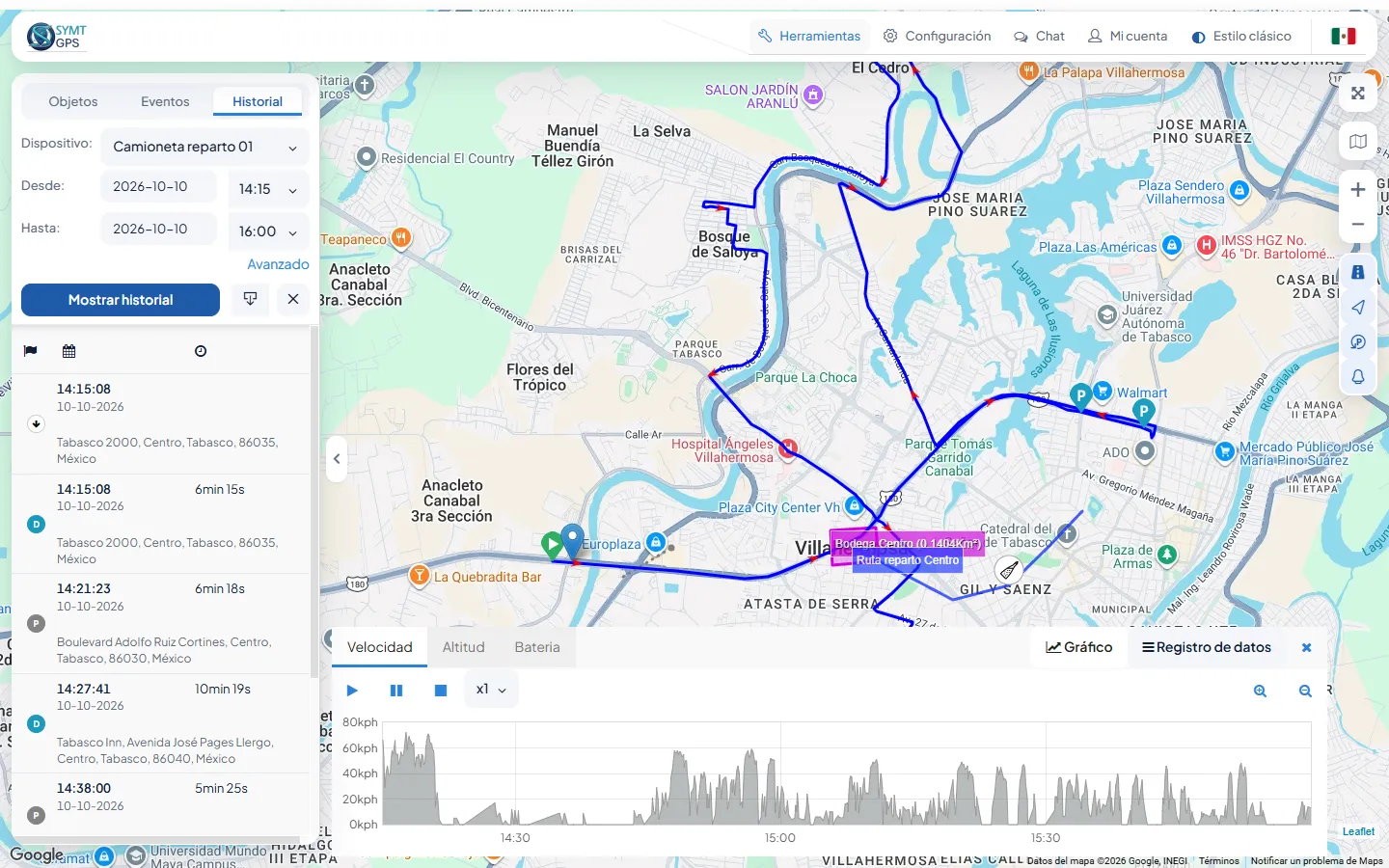Switch to the Eventos tab
The width and height of the screenshot is (1389, 868).
(165, 101)
